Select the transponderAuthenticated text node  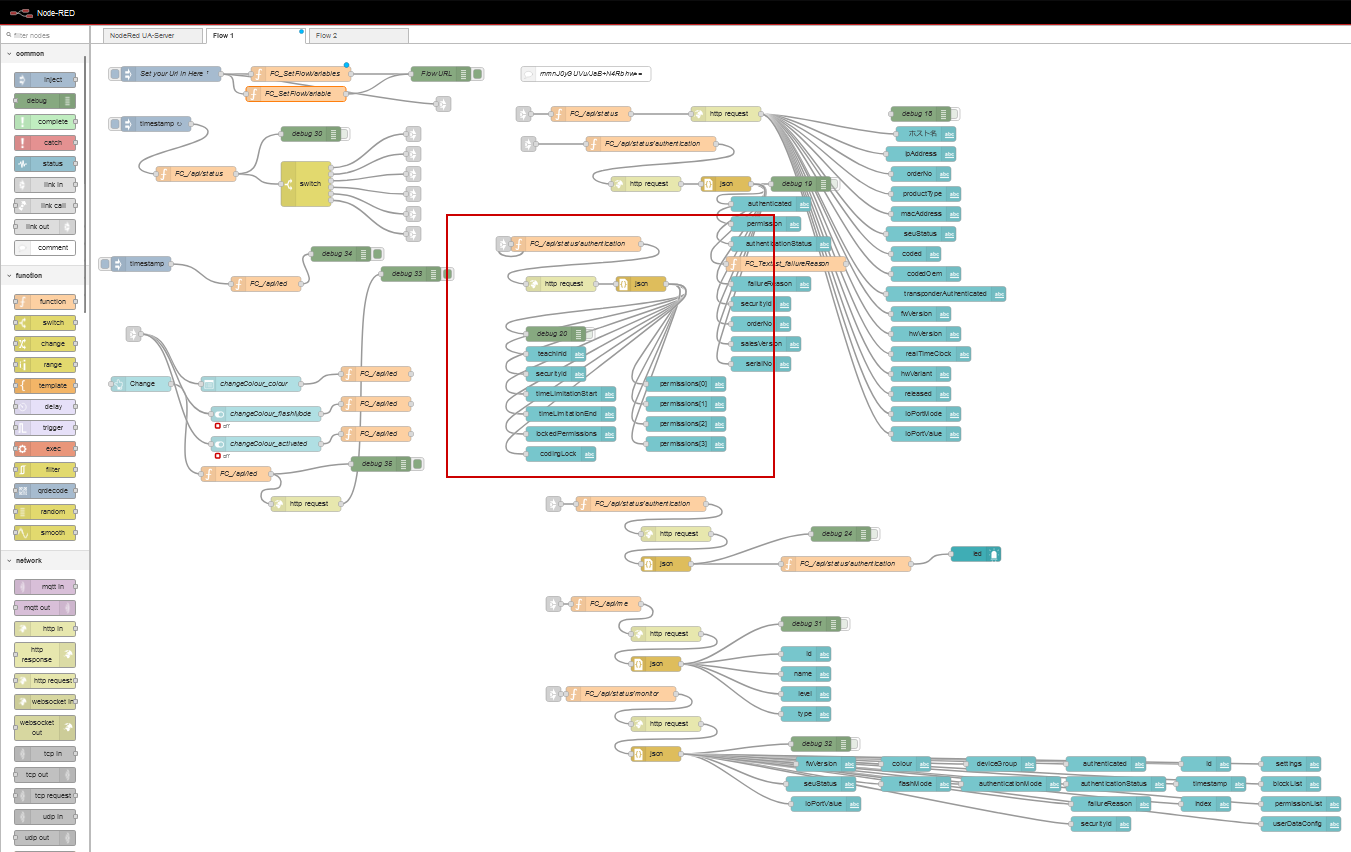946,294
